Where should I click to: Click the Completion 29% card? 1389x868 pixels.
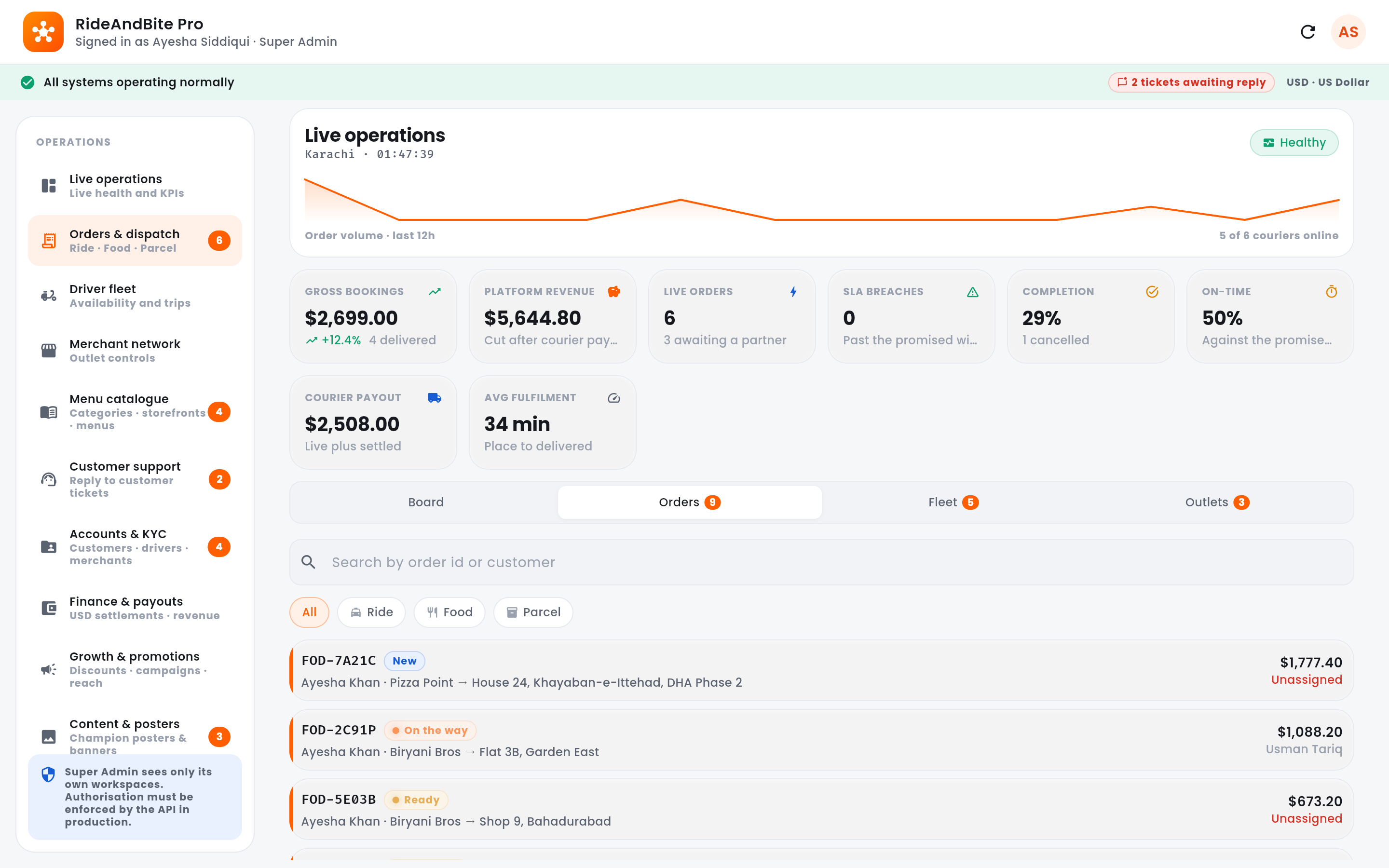(1090, 316)
